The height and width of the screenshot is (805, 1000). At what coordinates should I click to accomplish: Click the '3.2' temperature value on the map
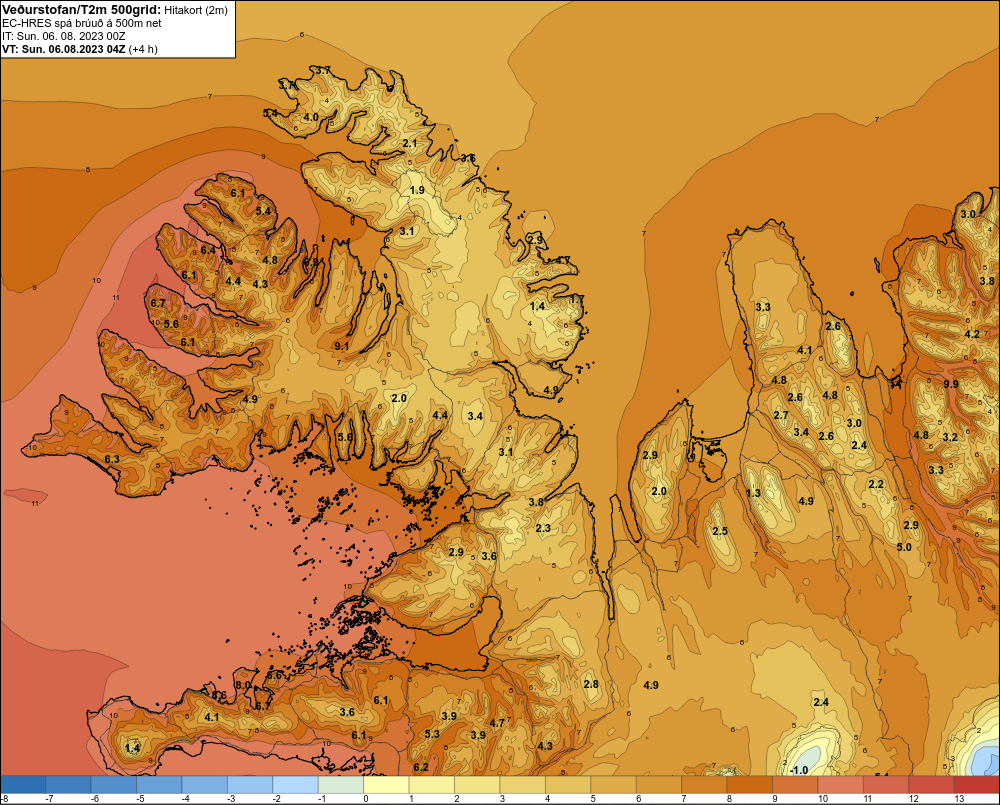pos(950,437)
